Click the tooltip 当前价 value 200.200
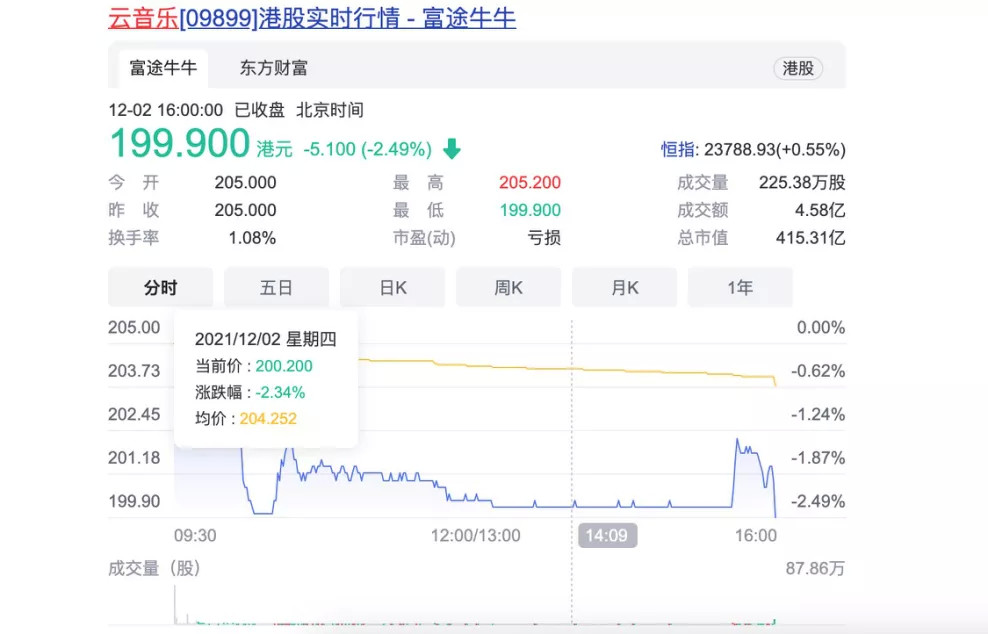The width and height of the screenshot is (988, 634). coord(284,366)
